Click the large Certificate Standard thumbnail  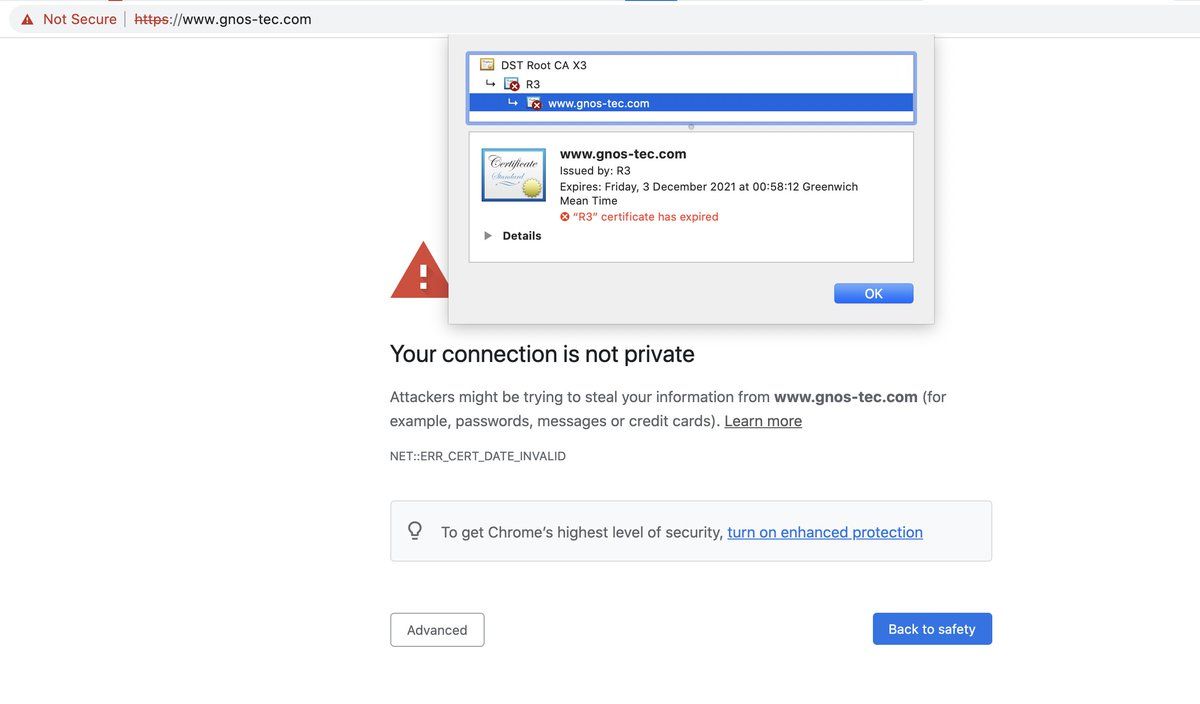pos(513,175)
